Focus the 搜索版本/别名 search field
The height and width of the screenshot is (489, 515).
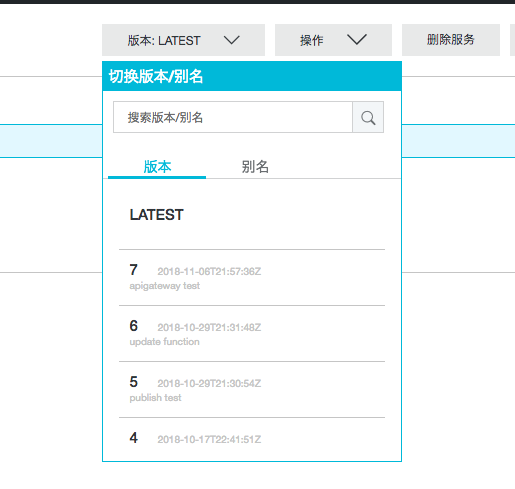point(233,117)
